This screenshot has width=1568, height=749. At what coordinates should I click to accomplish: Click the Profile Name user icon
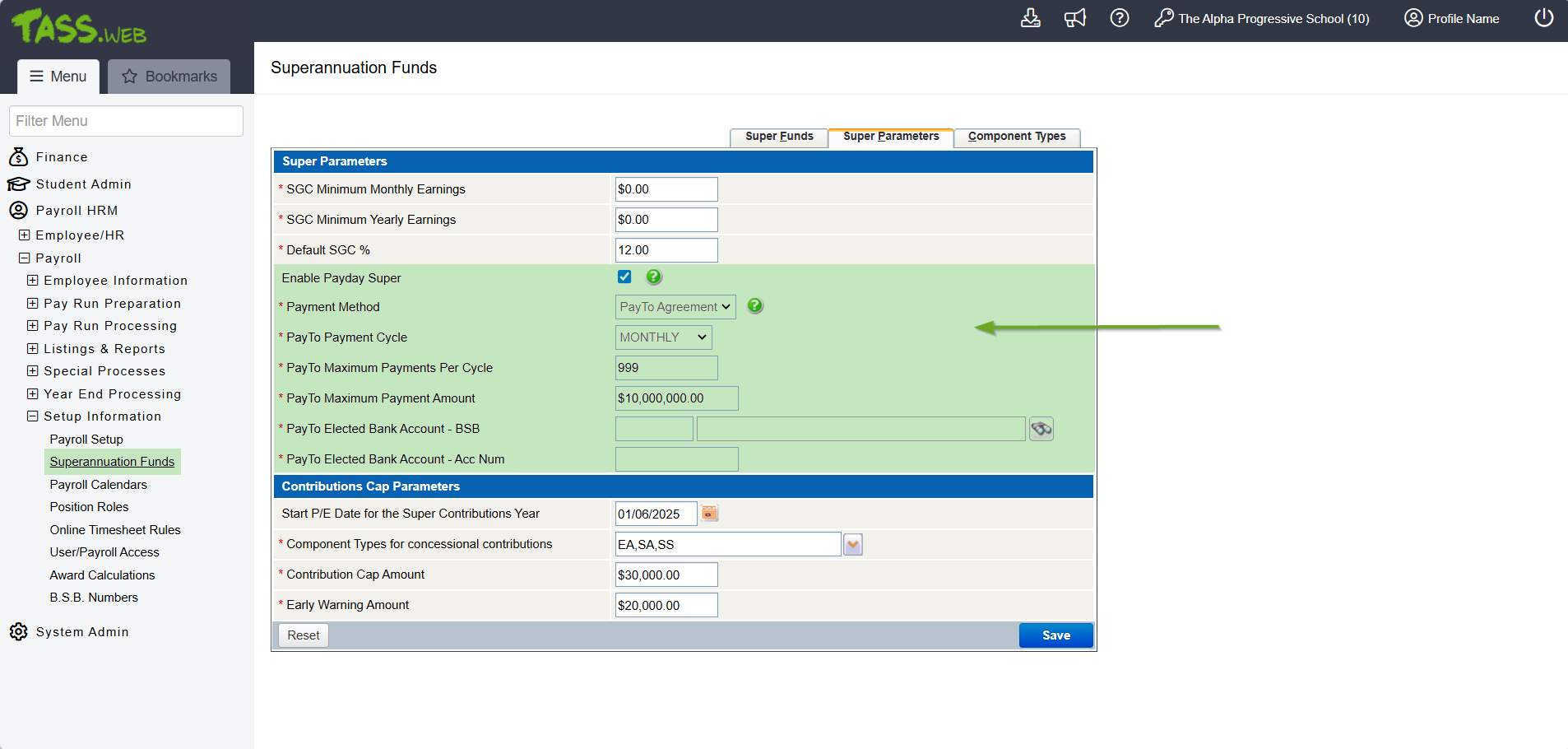(x=1413, y=18)
